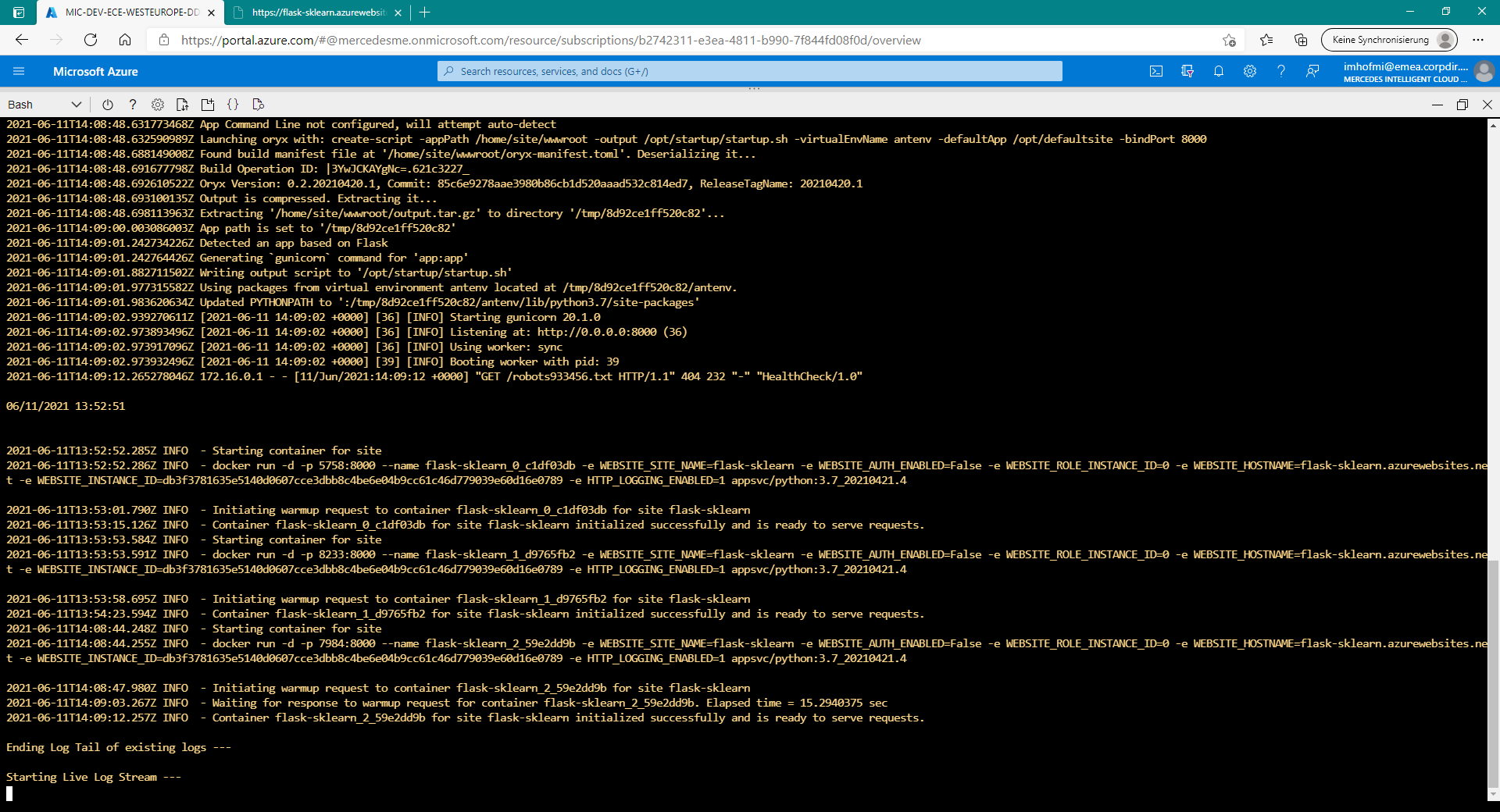
Task: Open Cloud Shell help question mark
Action: pyautogui.click(x=133, y=105)
